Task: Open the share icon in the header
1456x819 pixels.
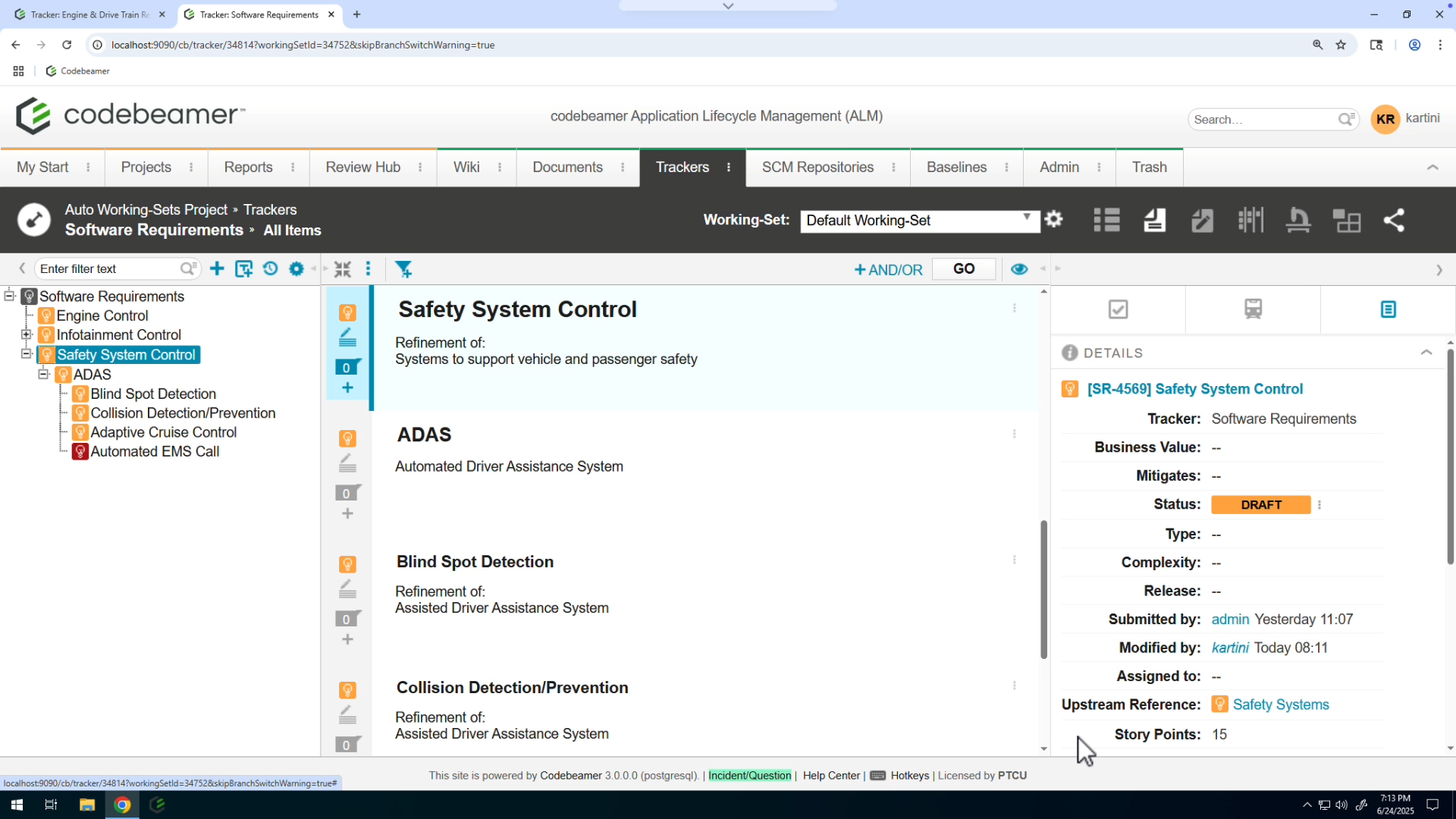Action: [x=1394, y=220]
